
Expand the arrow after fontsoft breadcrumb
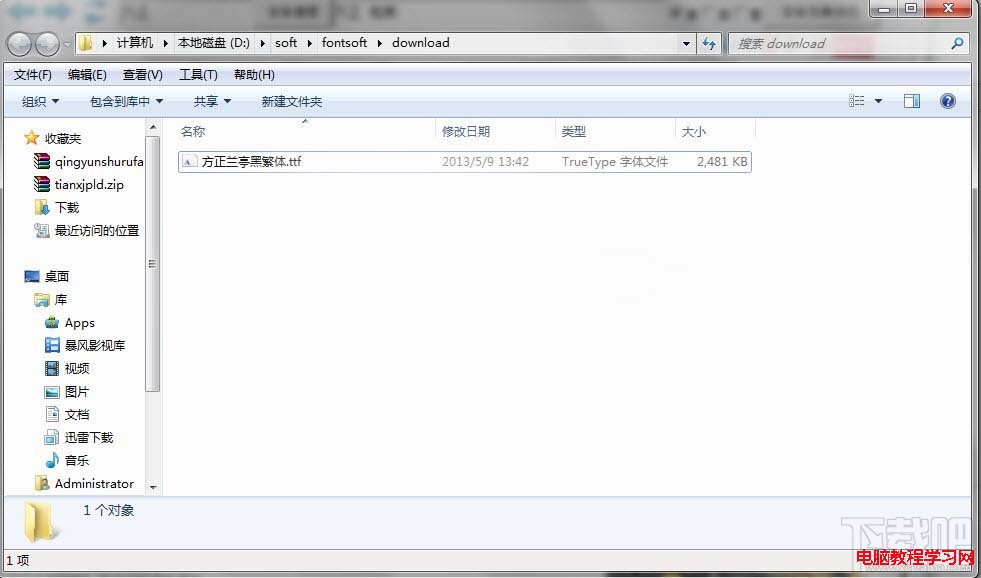click(379, 43)
